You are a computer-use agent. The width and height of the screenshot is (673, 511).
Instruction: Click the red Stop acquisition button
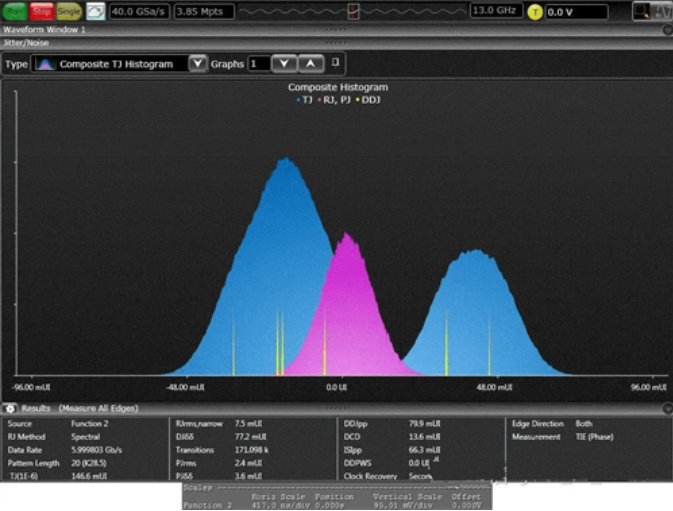42,11
